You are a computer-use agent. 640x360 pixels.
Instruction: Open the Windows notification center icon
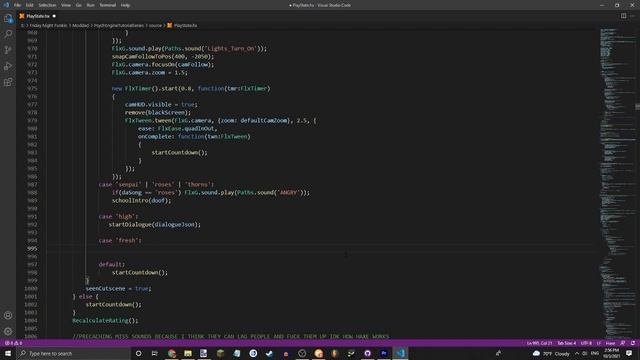point(629,353)
